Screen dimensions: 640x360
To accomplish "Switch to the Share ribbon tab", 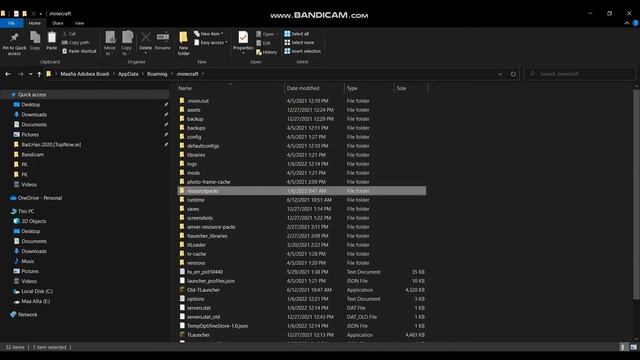I will click(x=58, y=23).
